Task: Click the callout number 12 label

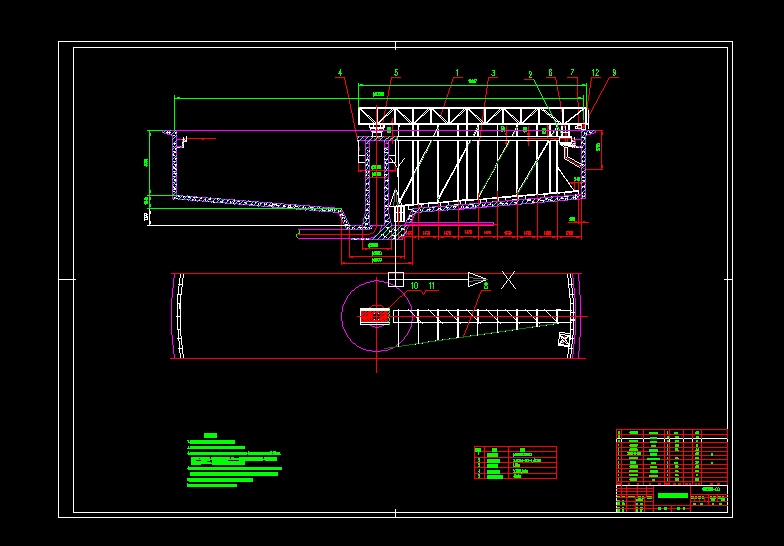Action: tap(595, 73)
